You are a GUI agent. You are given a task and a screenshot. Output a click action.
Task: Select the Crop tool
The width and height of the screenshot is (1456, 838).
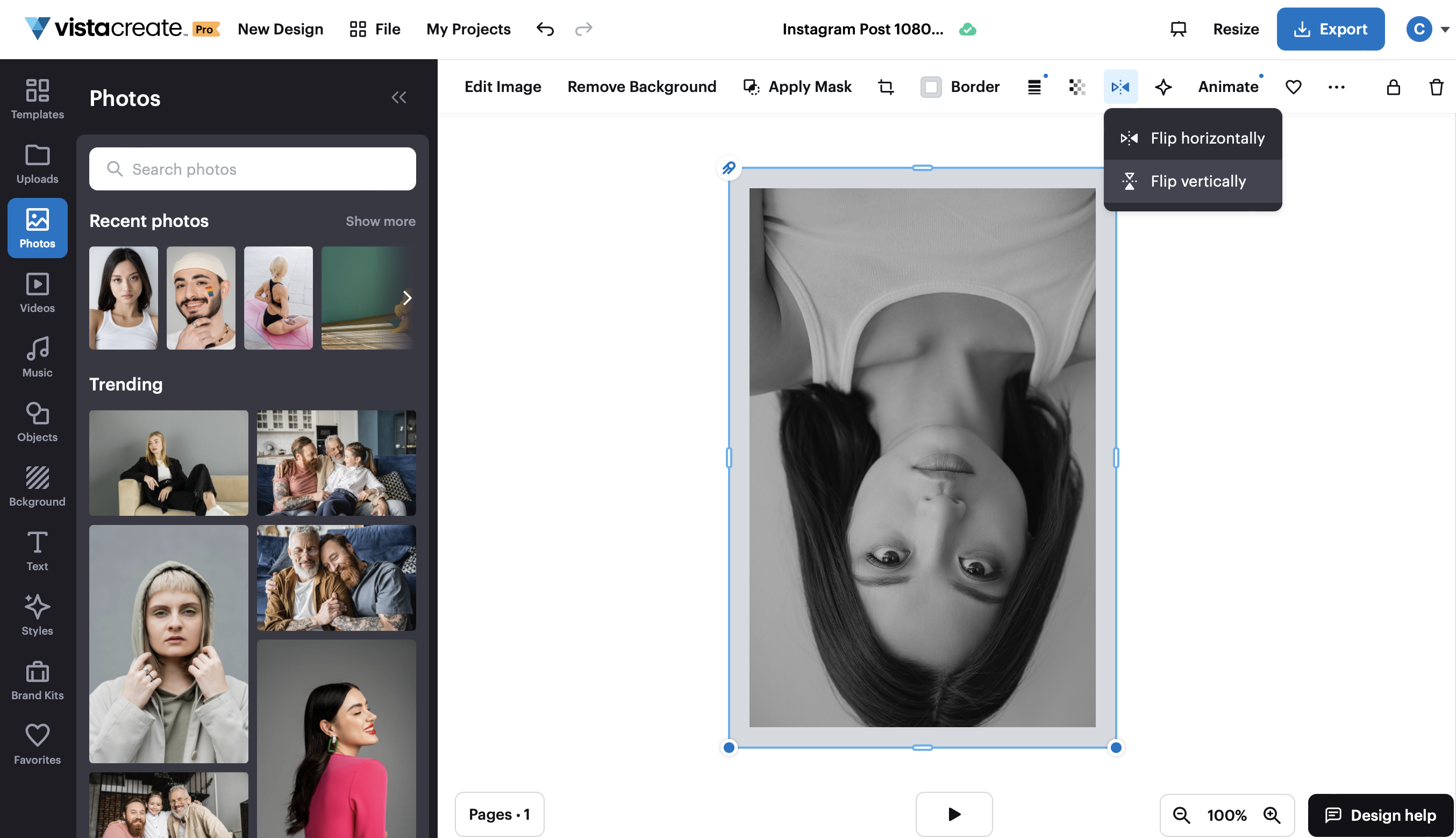(886, 87)
